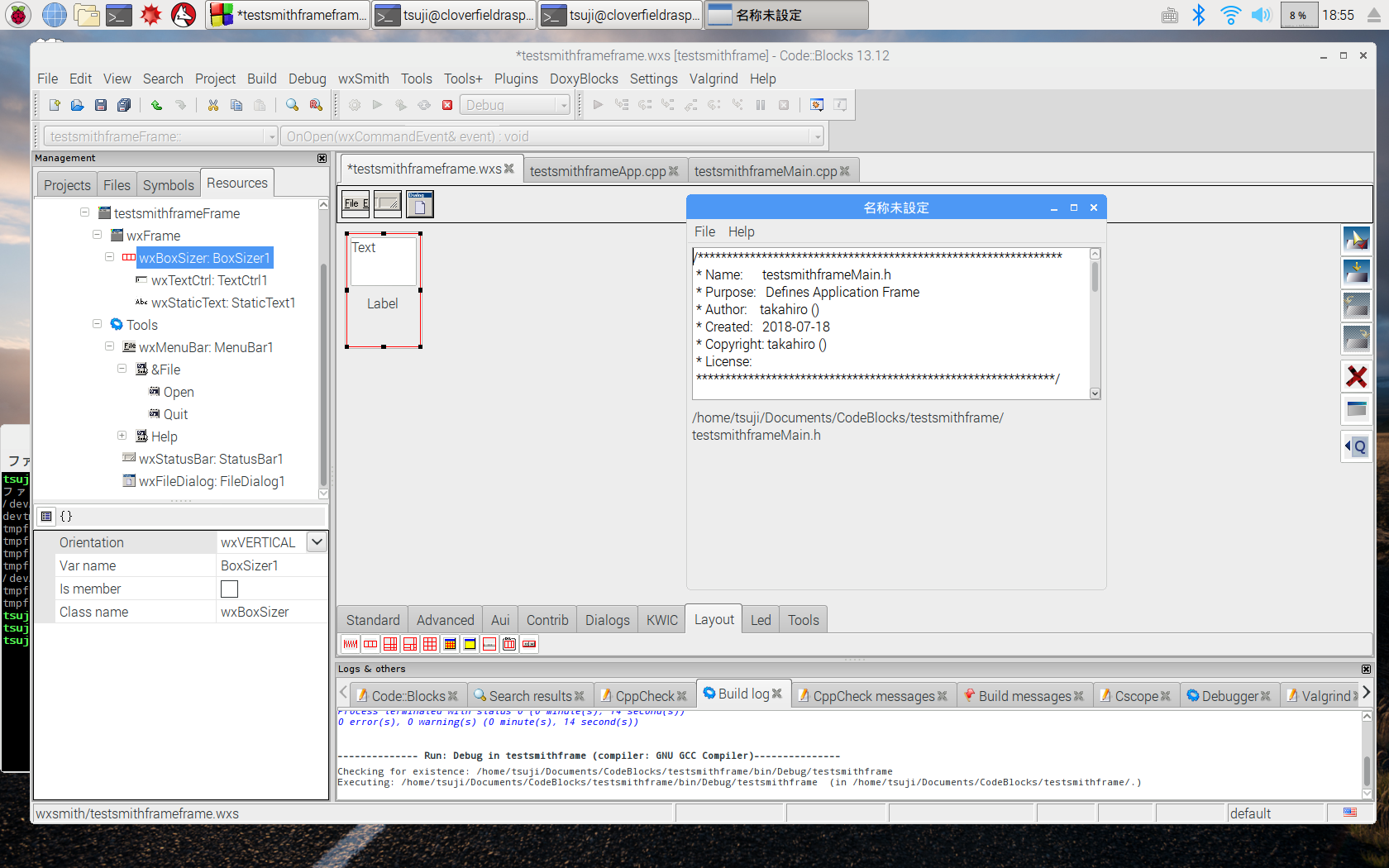The image size is (1389, 868).
Task: Select the insert-into mode icon
Action: [x=1356, y=273]
